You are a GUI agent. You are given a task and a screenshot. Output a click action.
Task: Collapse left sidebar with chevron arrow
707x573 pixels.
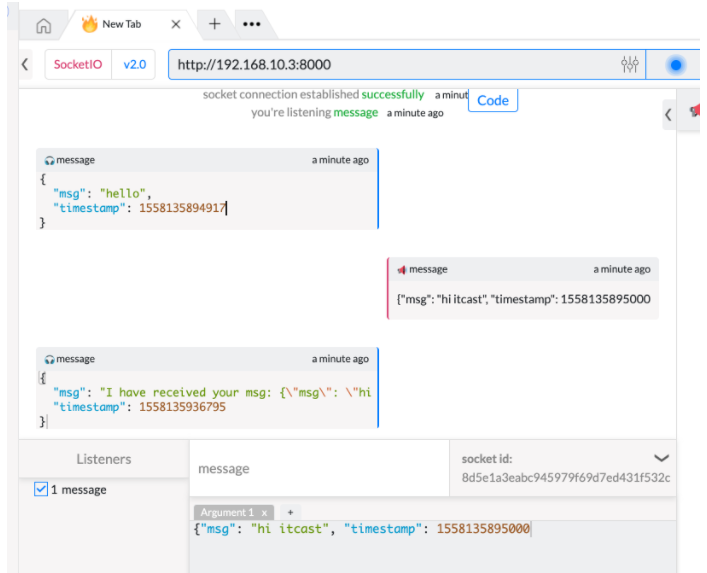(x=25, y=64)
